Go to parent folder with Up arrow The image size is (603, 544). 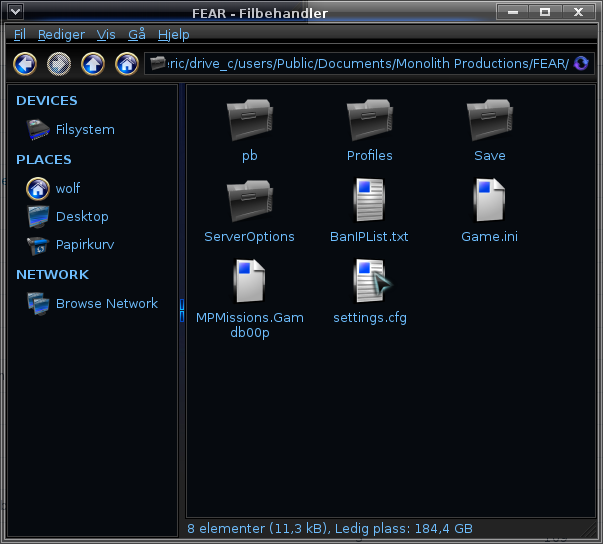pyautogui.click(x=93, y=63)
